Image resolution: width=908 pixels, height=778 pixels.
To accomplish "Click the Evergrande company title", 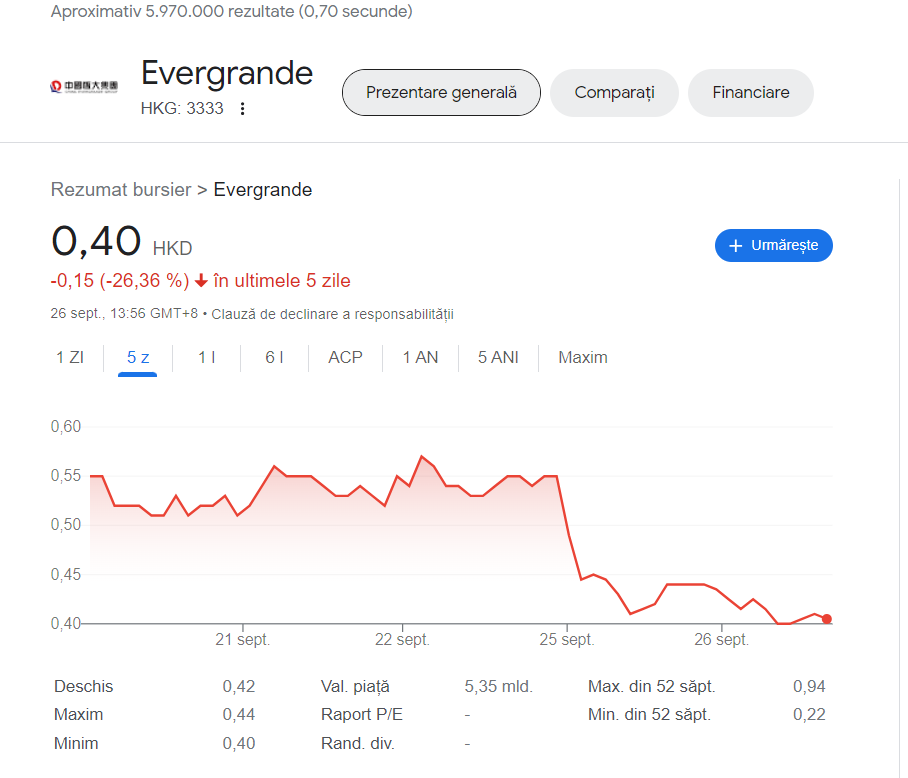I will (227, 73).
